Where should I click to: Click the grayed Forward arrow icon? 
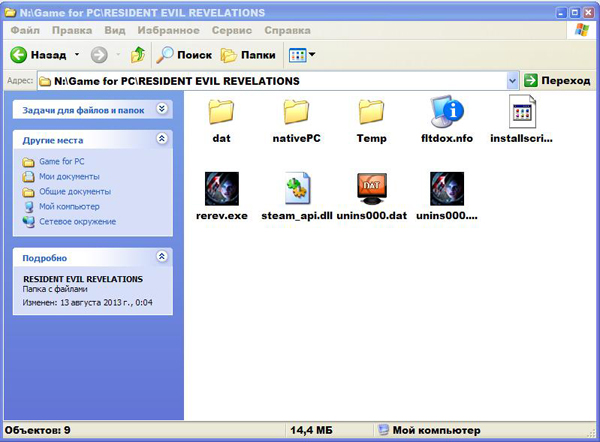[x=99, y=55]
